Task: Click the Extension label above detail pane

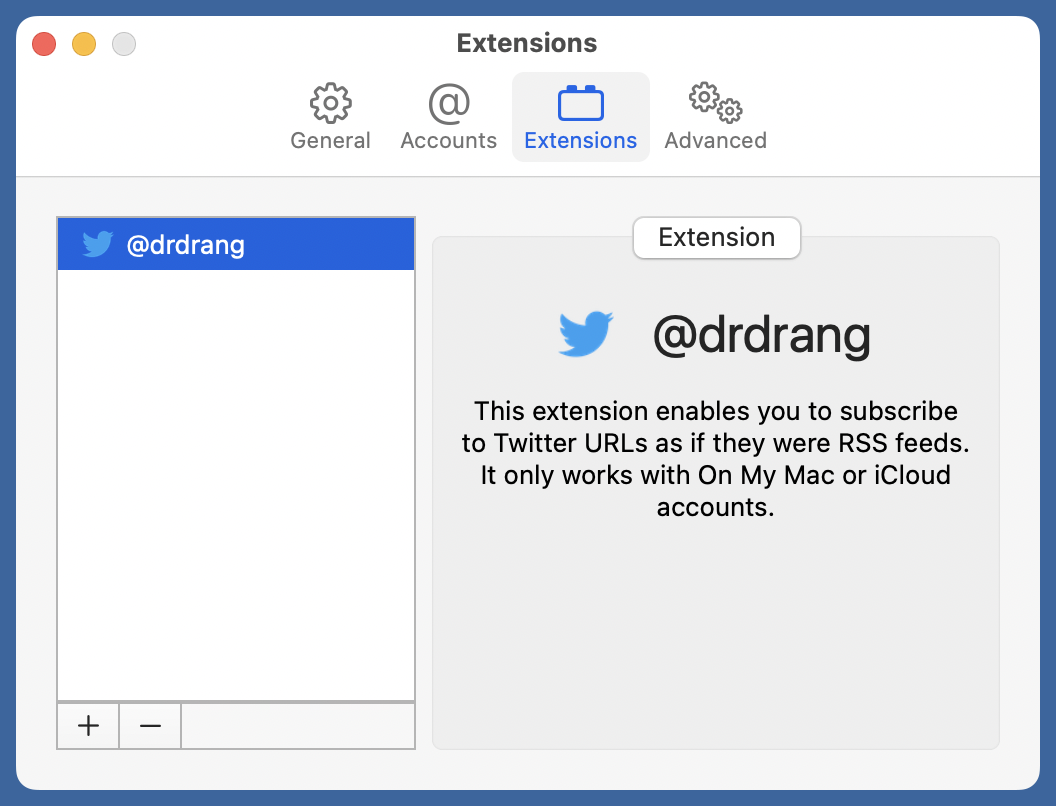Action: coord(716,238)
